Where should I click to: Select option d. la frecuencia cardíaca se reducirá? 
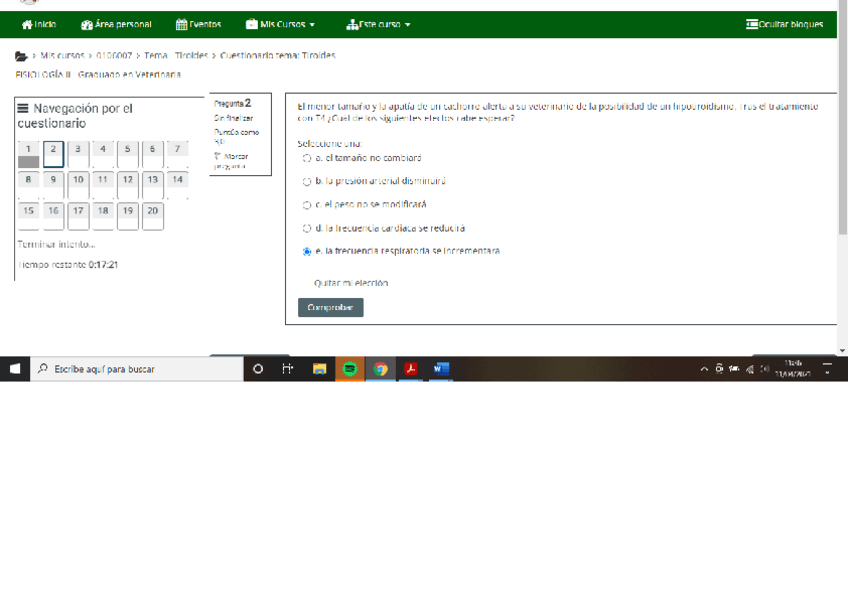307,228
